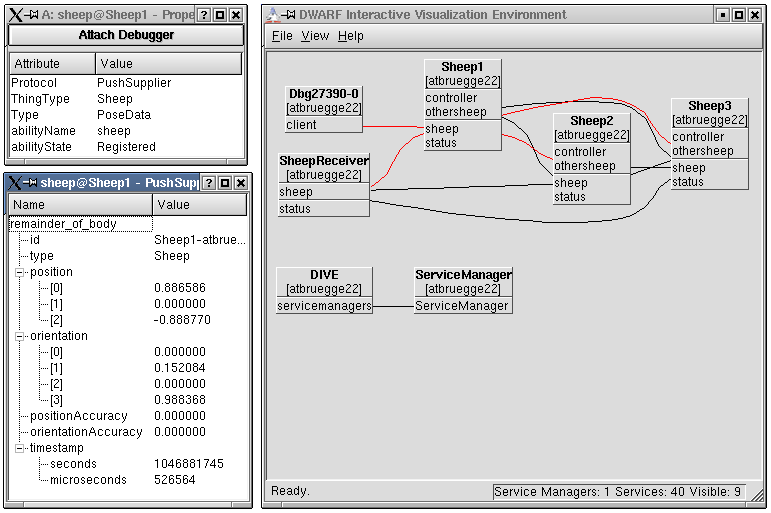Collapse the position tree node
This screenshot has height=513, width=771.
point(19,272)
